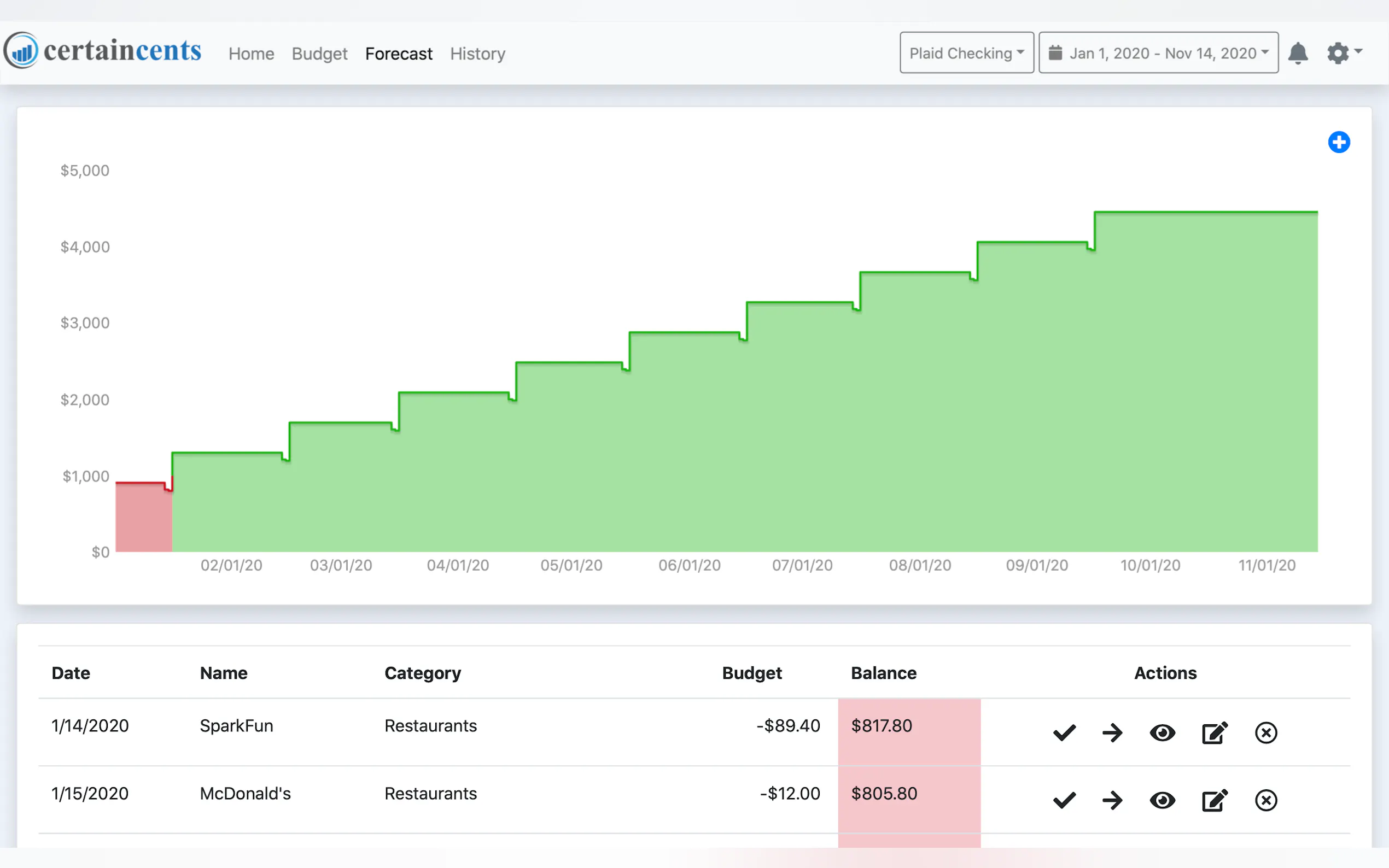Mark SparkFun row with checkmark icon
The image size is (1389, 868).
1064,732
